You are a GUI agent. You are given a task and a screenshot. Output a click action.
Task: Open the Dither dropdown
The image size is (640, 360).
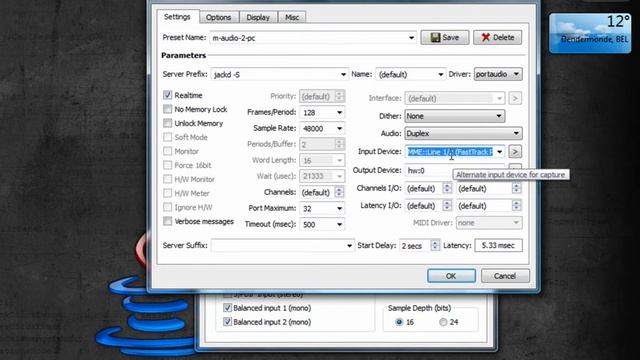coord(455,116)
